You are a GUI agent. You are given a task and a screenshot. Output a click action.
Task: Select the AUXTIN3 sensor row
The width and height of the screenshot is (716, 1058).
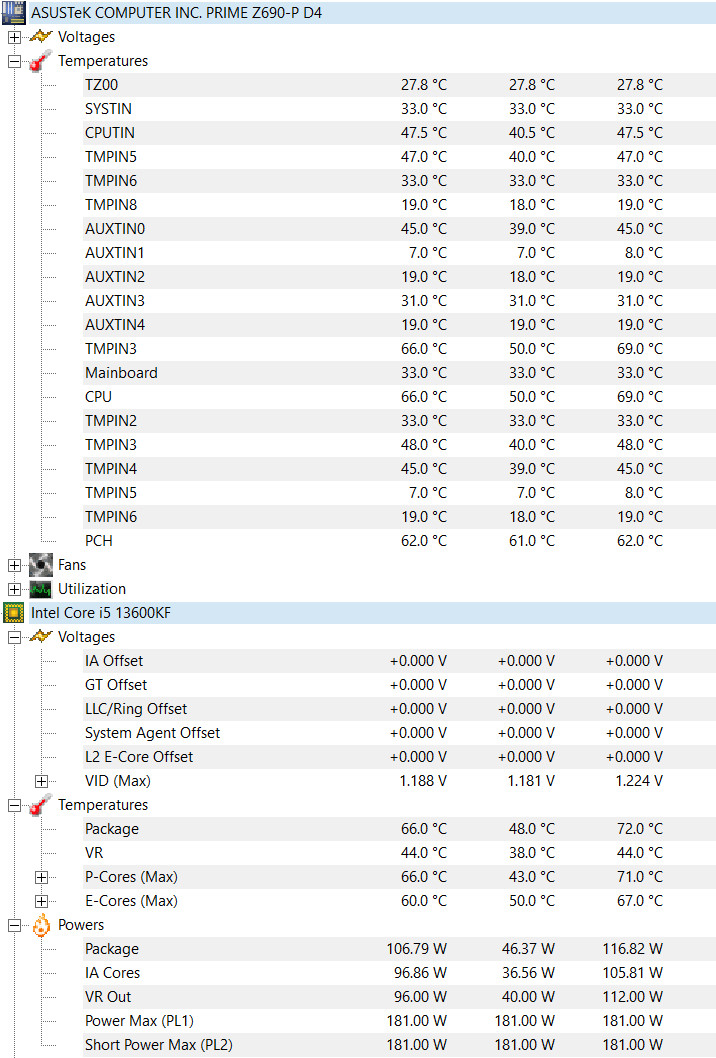(x=399, y=301)
